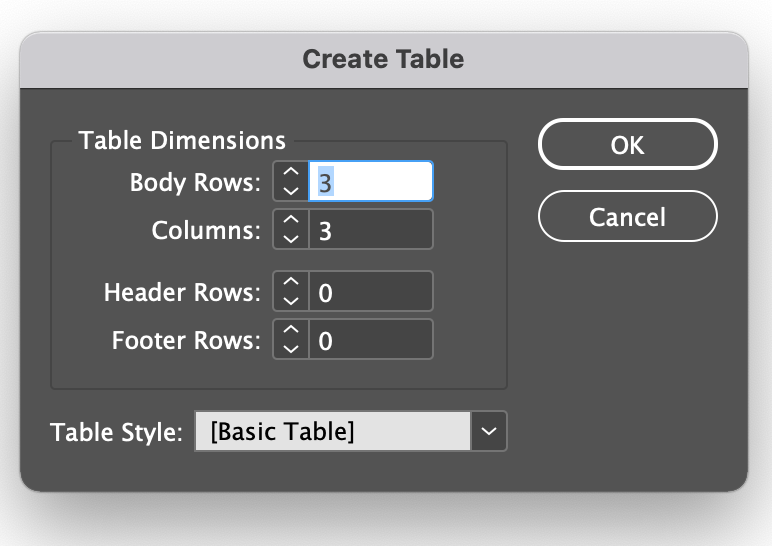Increment Columns using the up arrow
The height and width of the screenshot is (546, 772).
tap(290, 220)
